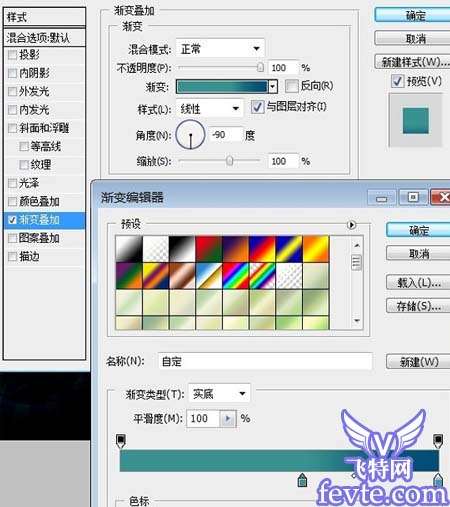Click the 名称(N) field containing 自定
Viewport: 450px width, 507px height.
tap(265, 361)
